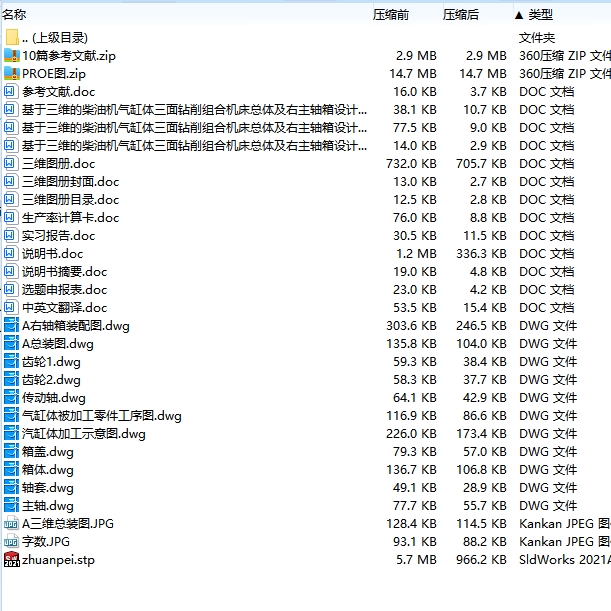The height and width of the screenshot is (611, 611).
Task: Select file name 说明书.doc
Action: pyautogui.click(x=53, y=254)
